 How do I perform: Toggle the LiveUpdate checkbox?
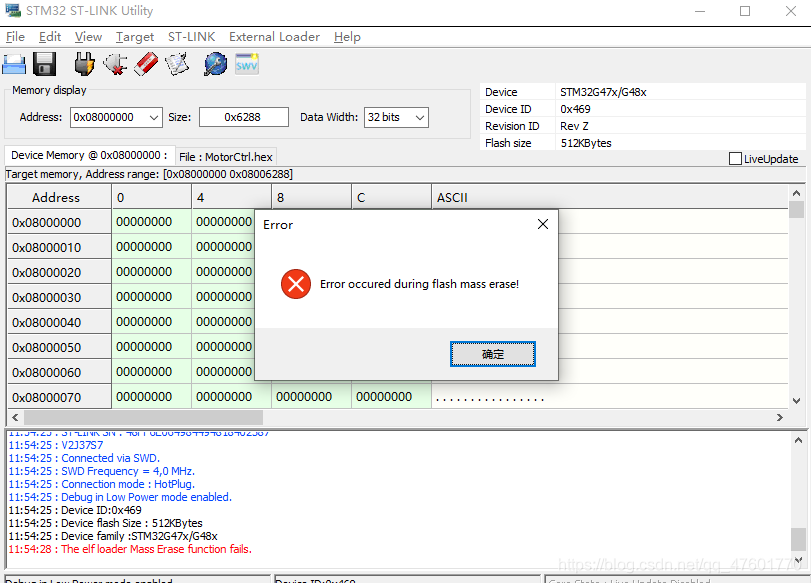pyautogui.click(x=735, y=158)
